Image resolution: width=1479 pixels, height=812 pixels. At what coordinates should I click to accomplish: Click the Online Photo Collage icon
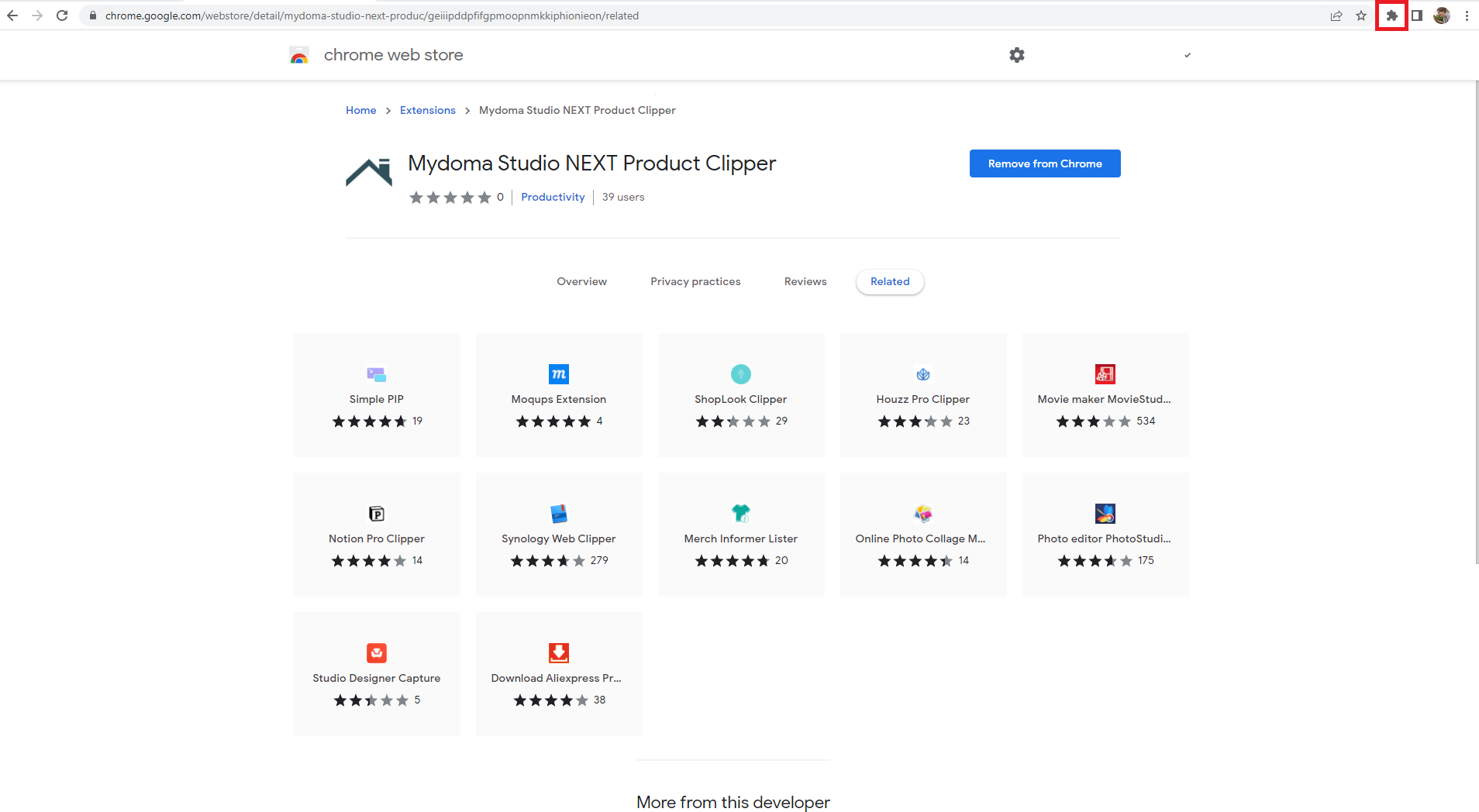point(923,513)
